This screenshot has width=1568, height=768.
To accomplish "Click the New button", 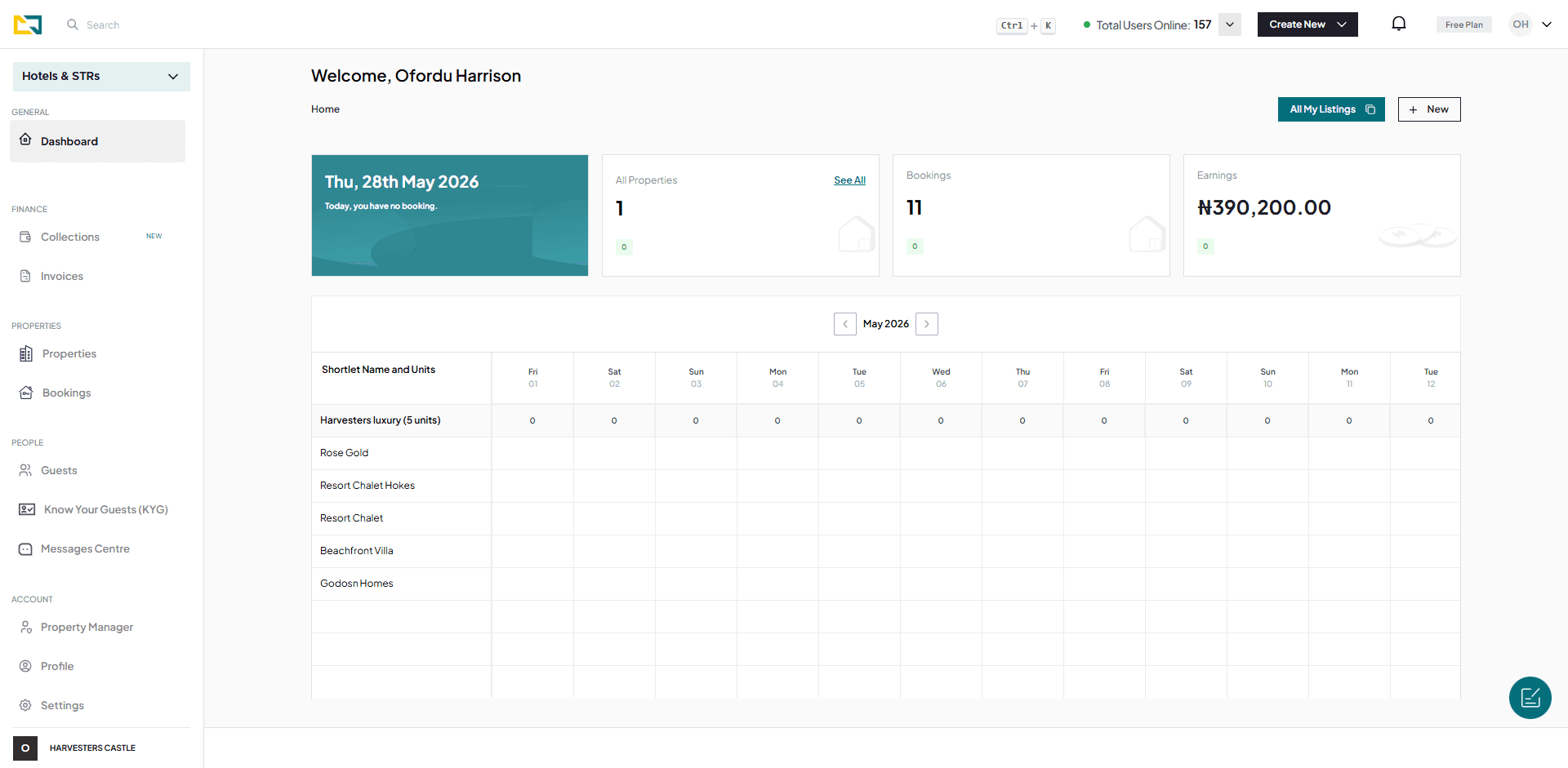I will pos(1429,109).
